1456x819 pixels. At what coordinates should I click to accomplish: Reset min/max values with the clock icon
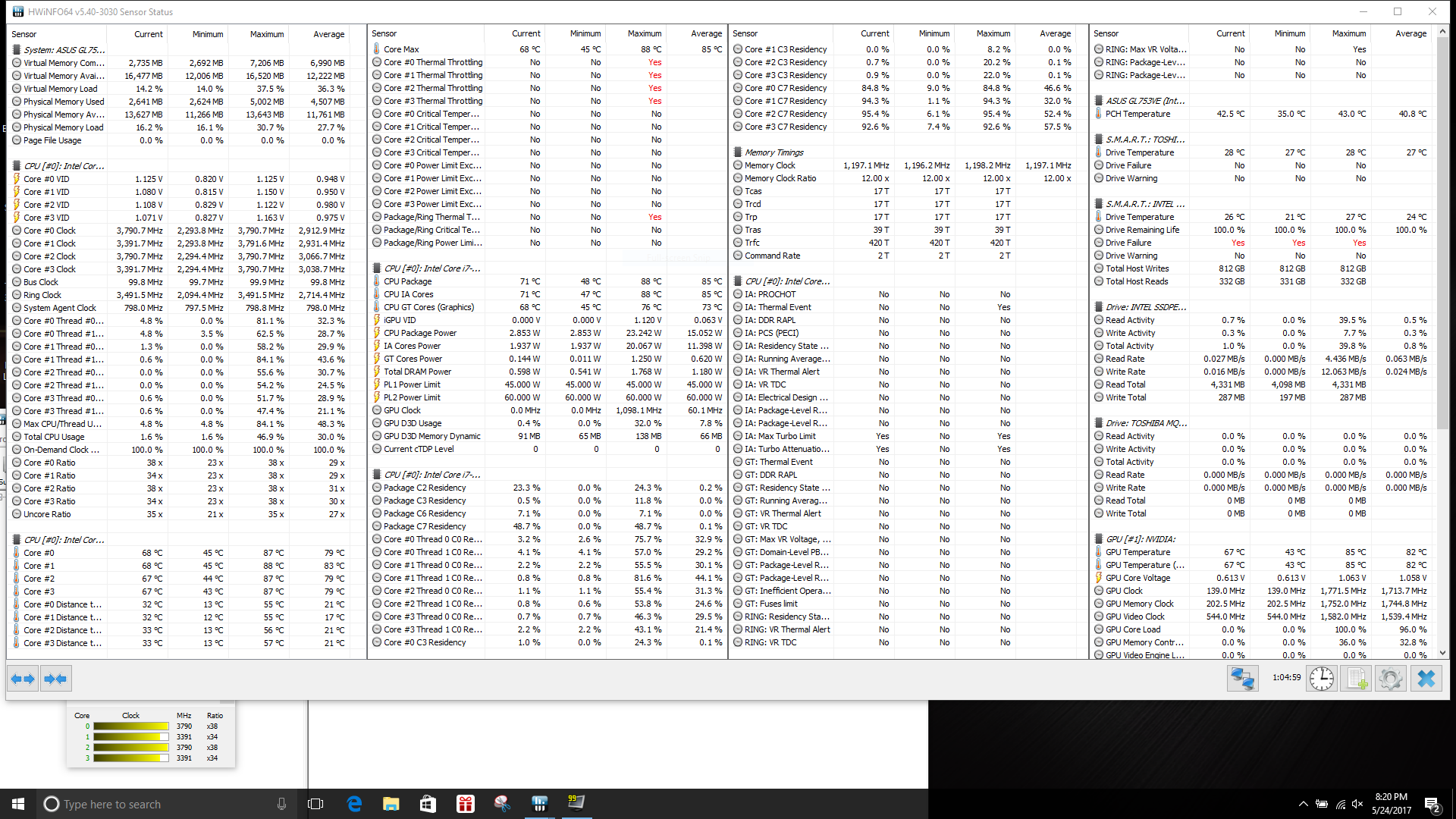coord(1321,678)
